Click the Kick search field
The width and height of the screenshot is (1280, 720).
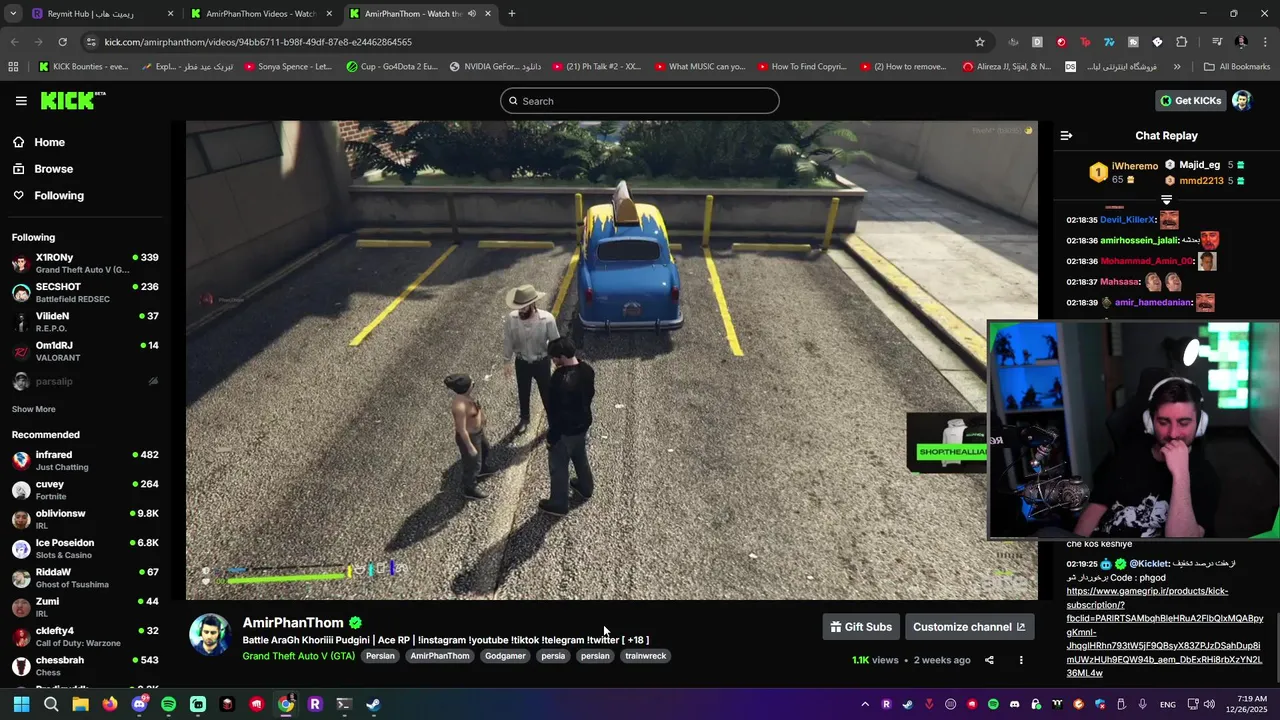[x=640, y=101]
